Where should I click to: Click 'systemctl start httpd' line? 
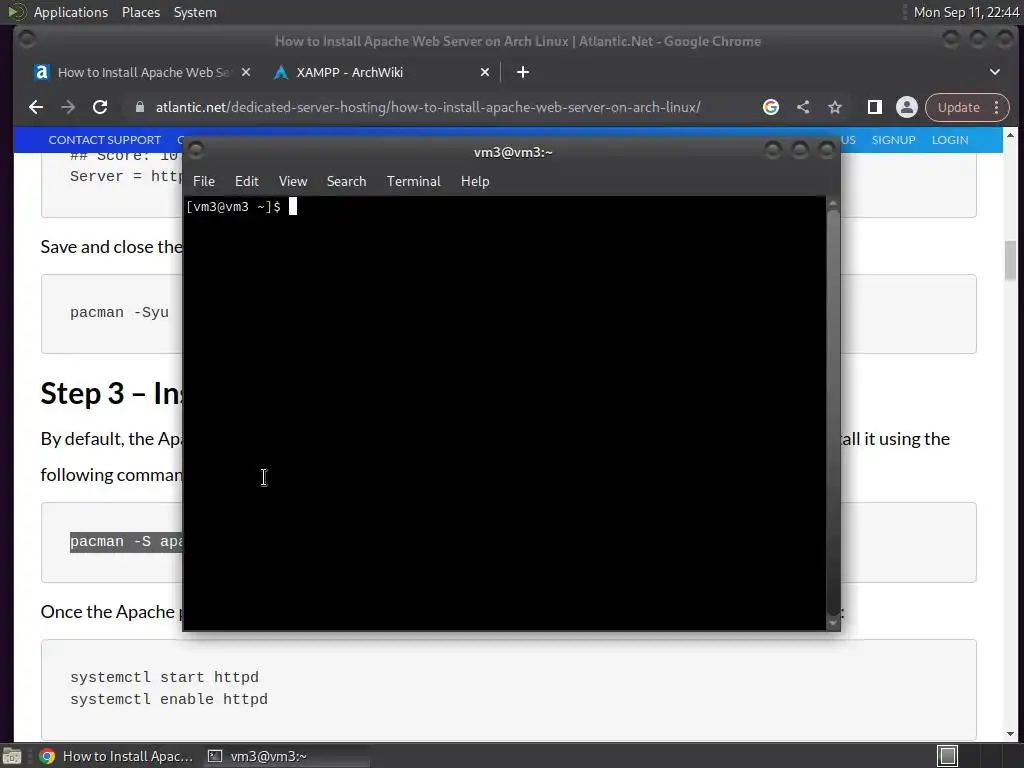click(x=165, y=677)
